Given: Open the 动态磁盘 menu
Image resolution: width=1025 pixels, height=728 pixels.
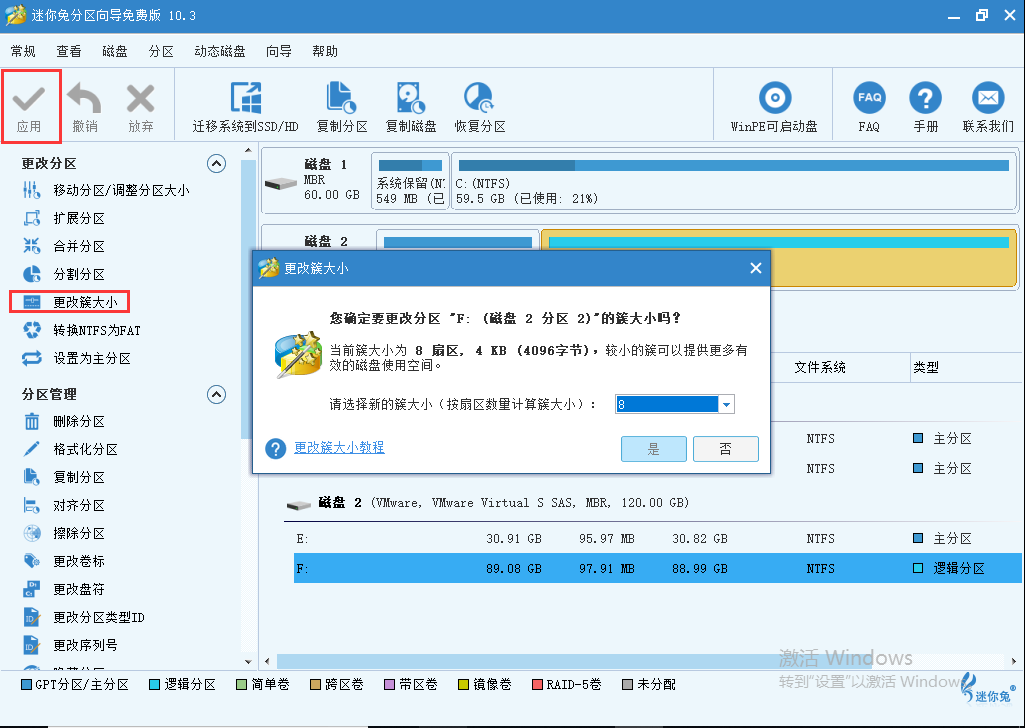Looking at the screenshot, I should click(220, 51).
